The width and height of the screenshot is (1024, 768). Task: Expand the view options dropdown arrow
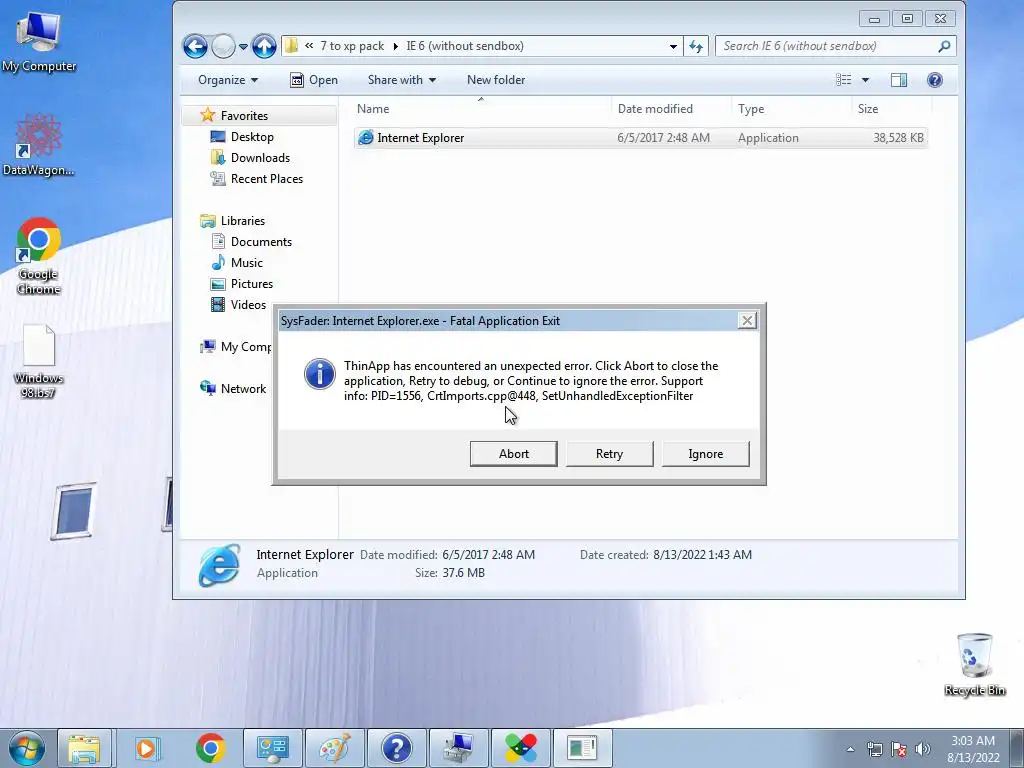(x=865, y=80)
